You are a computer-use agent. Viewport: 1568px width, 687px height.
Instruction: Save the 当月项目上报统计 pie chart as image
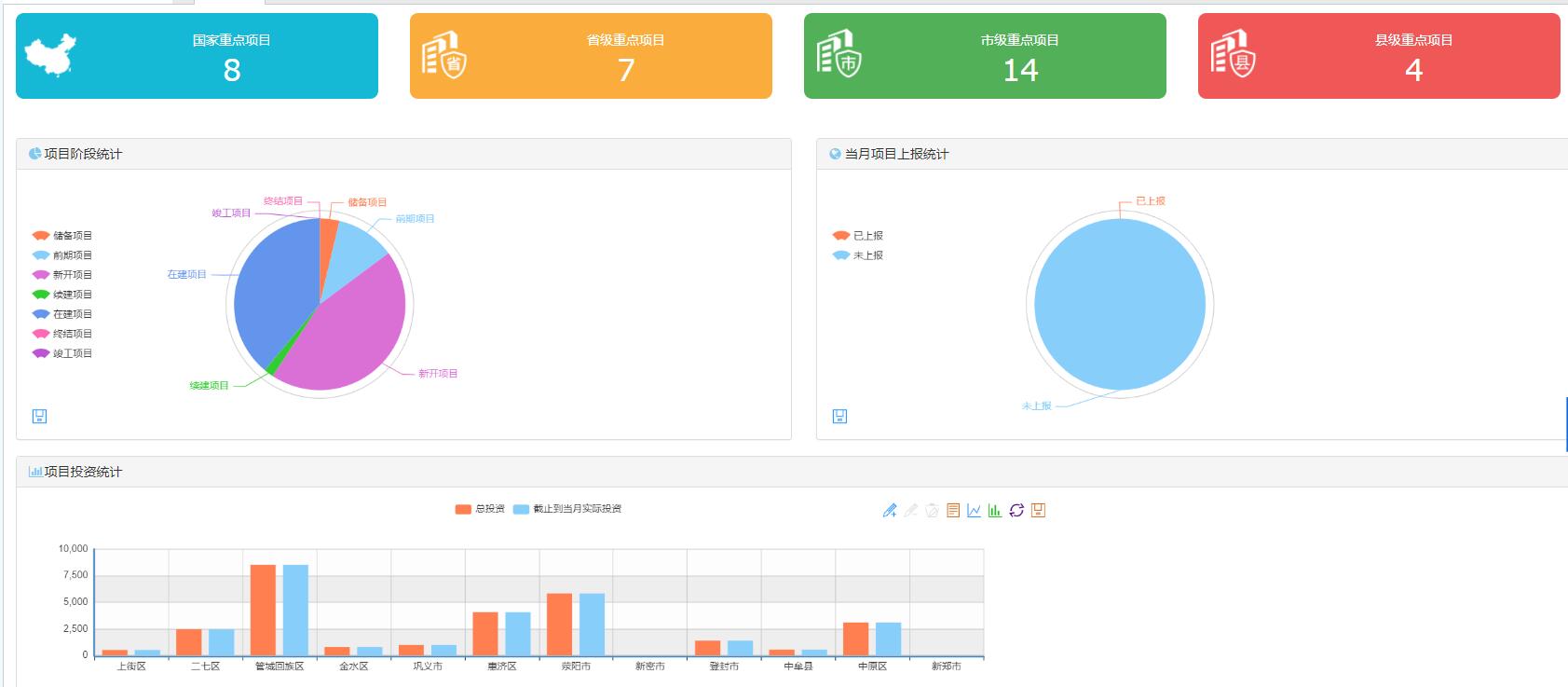839,416
